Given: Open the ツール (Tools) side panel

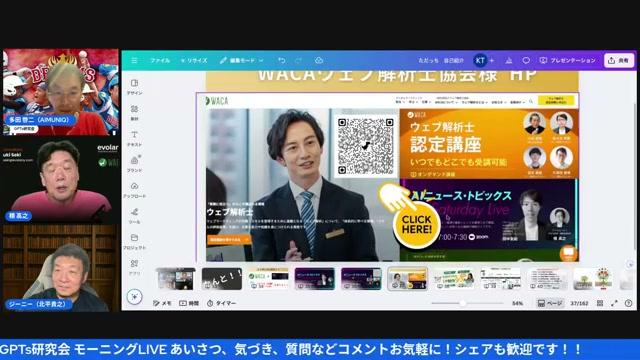Looking at the screenshot, I should point(134,216).
